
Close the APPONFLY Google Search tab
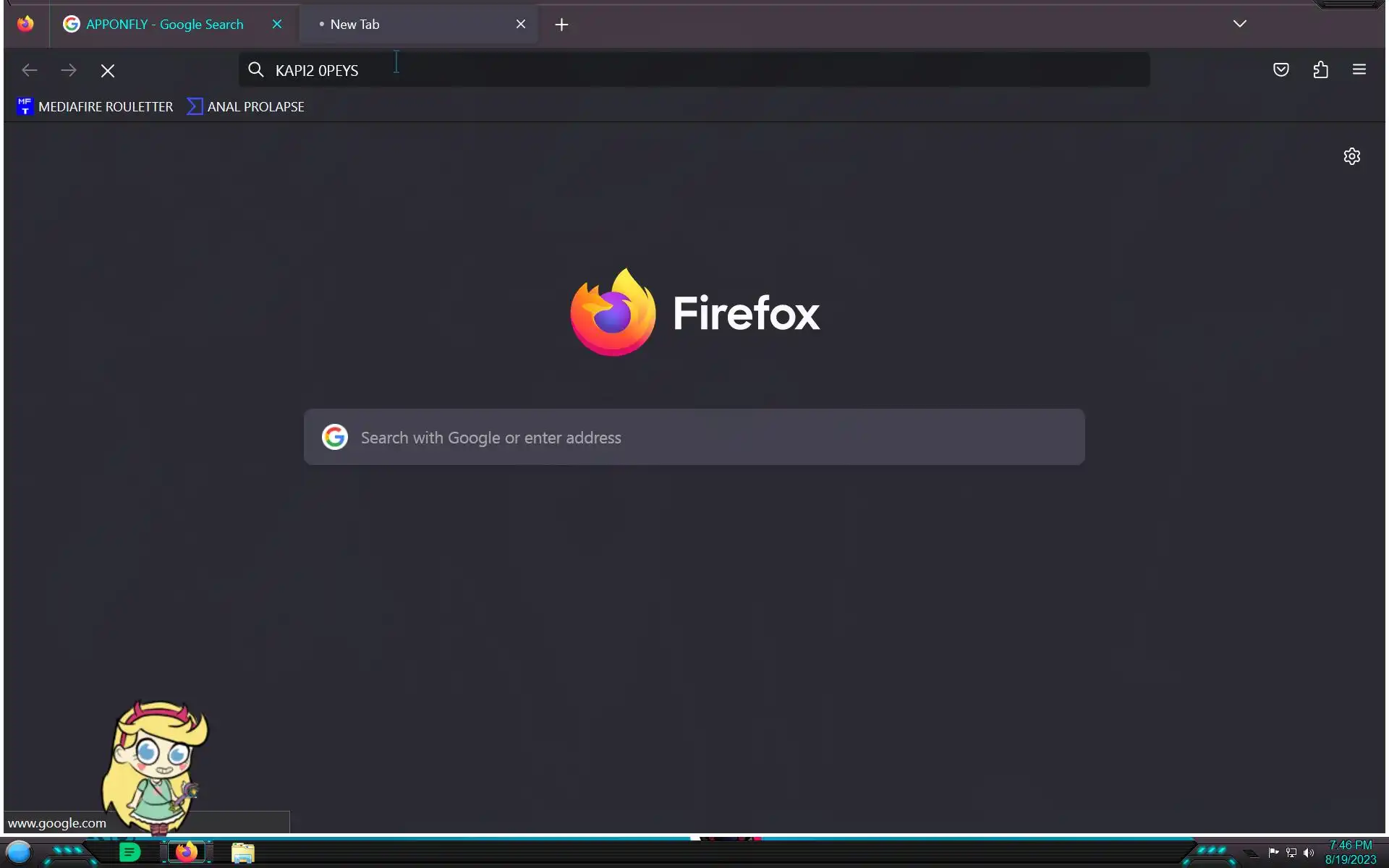[x=277, y=25]
